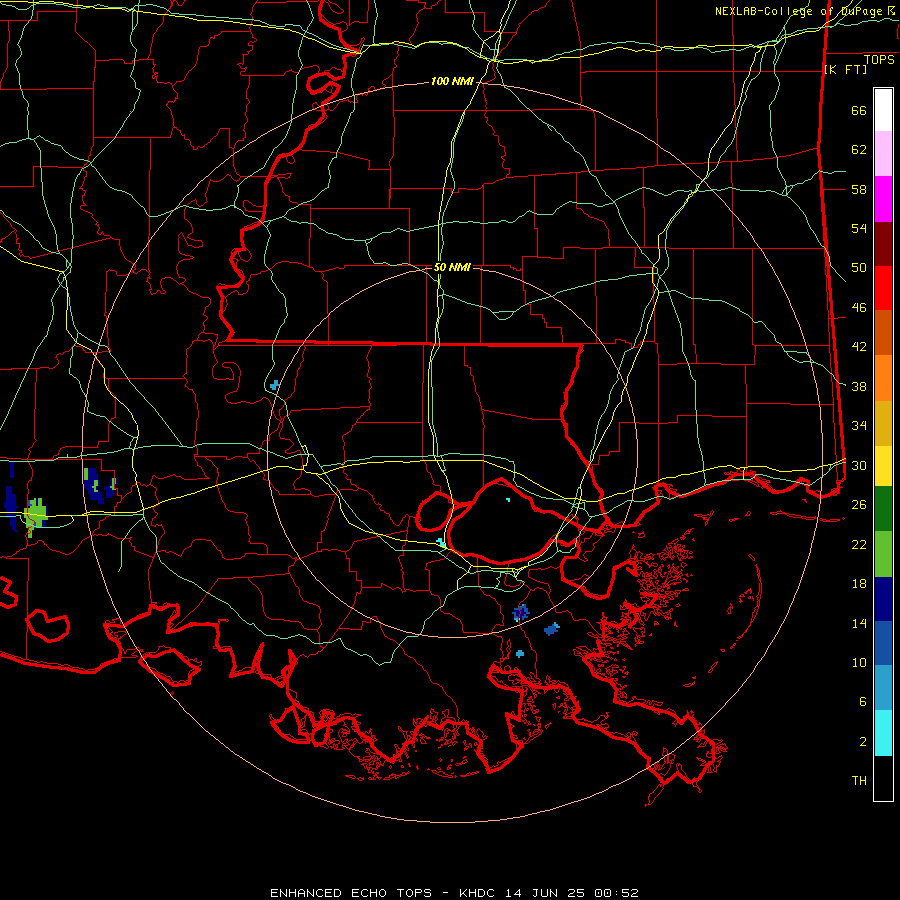This screenshot has width=900, height=900.
Task: Click the cyan 2 kft legend swatch
Action: click(883, 734)
